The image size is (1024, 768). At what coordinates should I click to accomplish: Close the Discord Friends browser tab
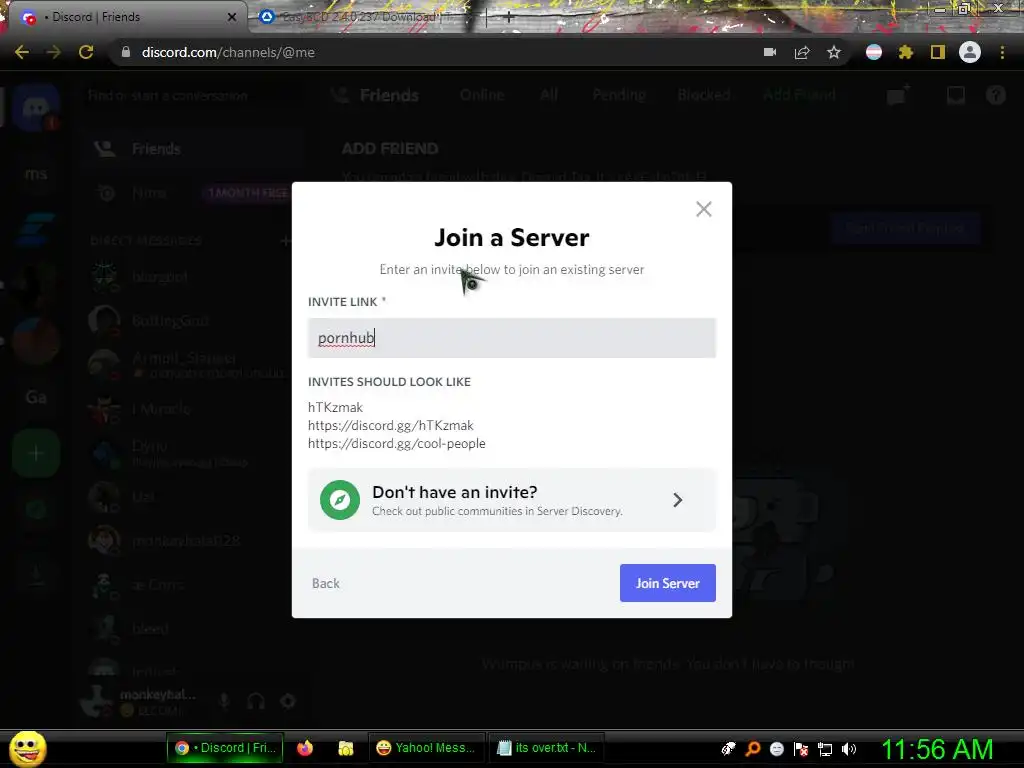231,17
